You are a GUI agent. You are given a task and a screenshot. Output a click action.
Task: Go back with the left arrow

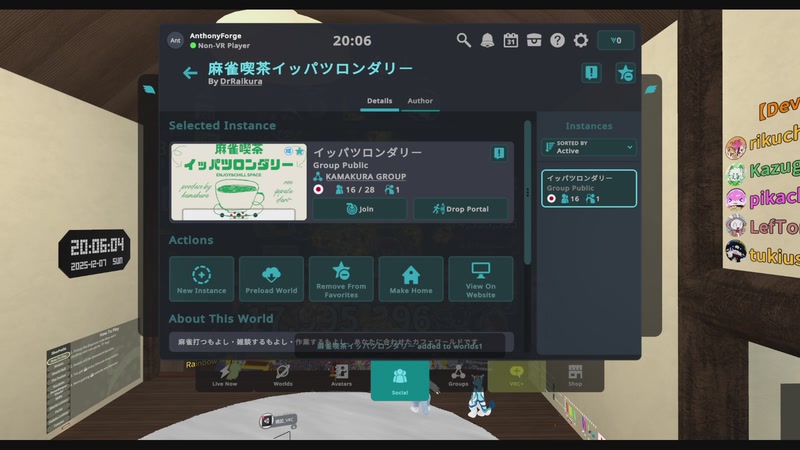point(190,73)
